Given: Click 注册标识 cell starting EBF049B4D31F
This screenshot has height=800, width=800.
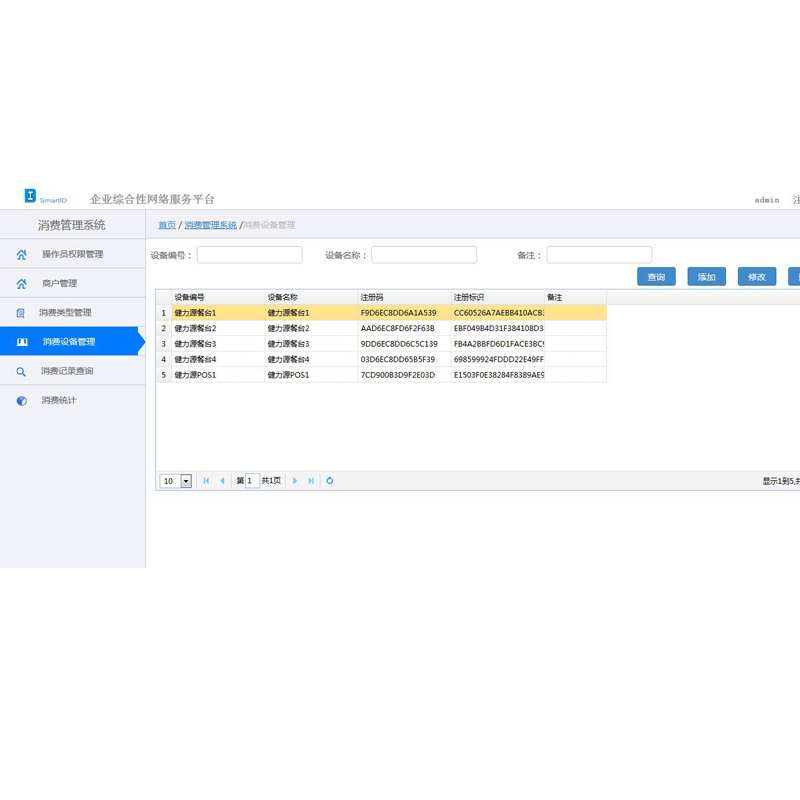Looking at the screenshot, I should (498, 328).
